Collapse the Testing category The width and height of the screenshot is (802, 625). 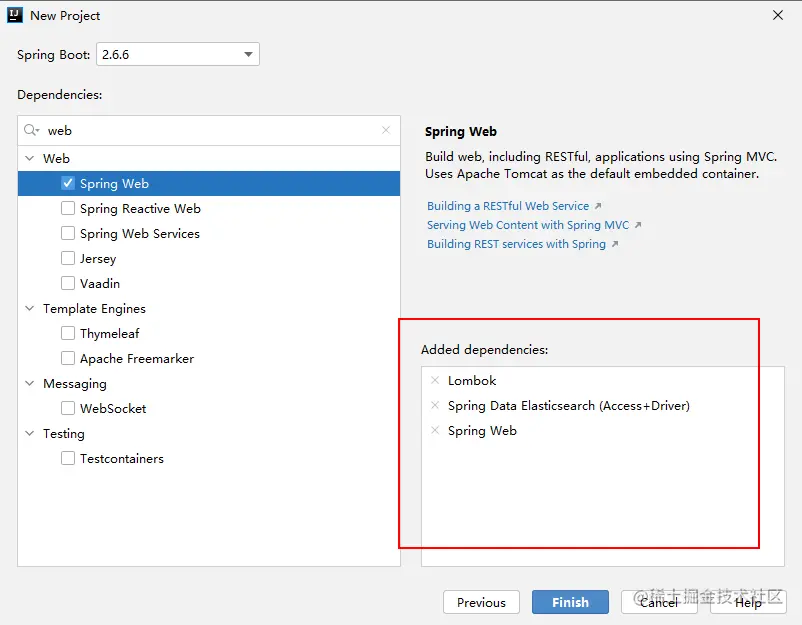tap(30, 433)
